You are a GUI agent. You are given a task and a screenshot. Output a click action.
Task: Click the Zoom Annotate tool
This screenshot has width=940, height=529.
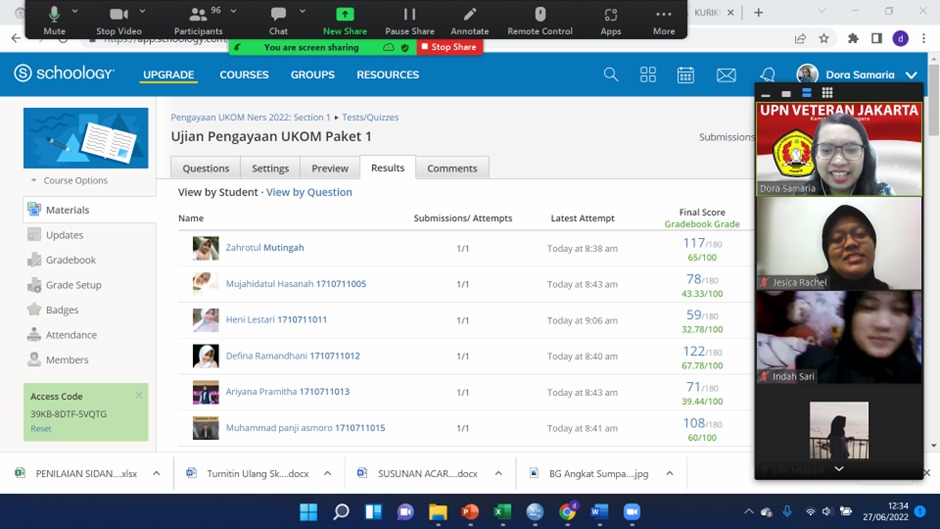click(x=469, y=19)
